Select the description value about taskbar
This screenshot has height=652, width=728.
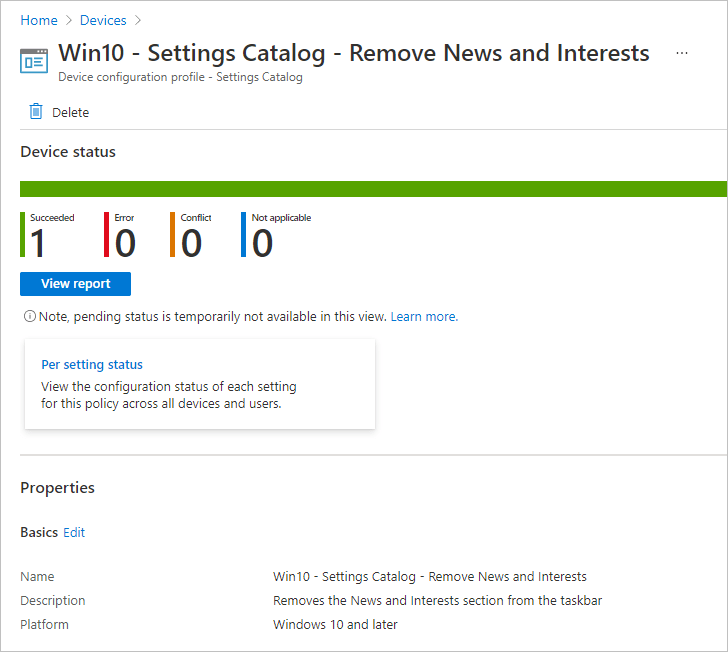tap(437, 600)
